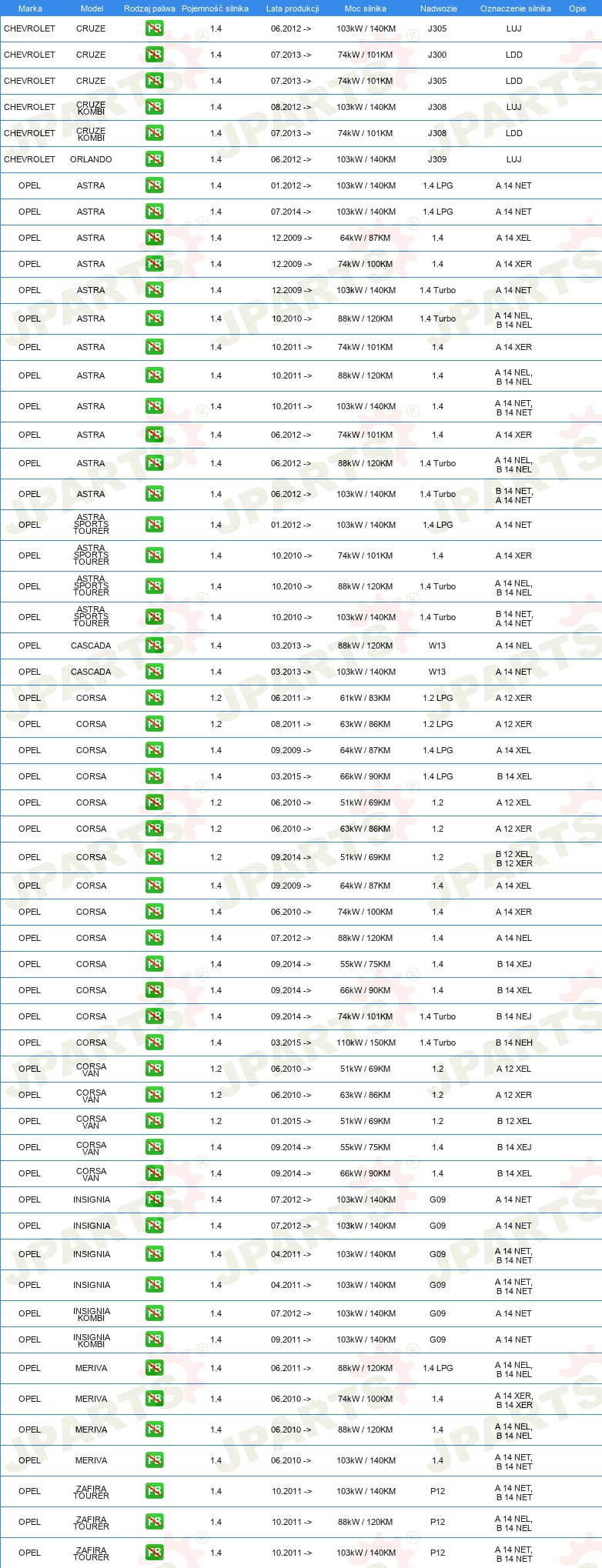This screenshot has width=602, height=1568.
Task: Click fuel icon in Cruze Kombi LDD row
Action: 154,133
